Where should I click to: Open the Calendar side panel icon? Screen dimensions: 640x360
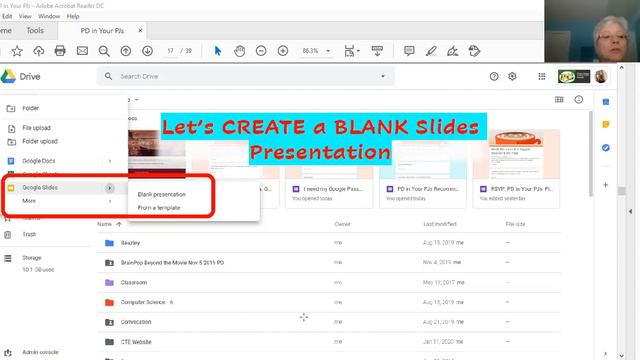point(606,102)
